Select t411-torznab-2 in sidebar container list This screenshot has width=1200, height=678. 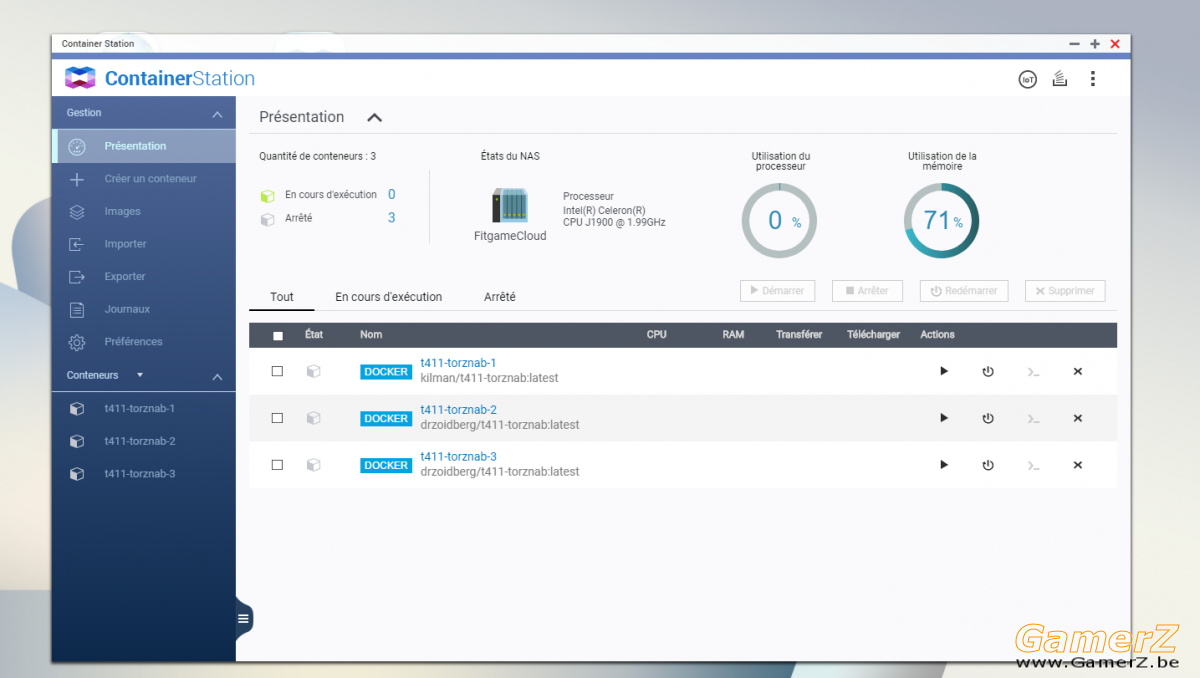coord(144,441)
